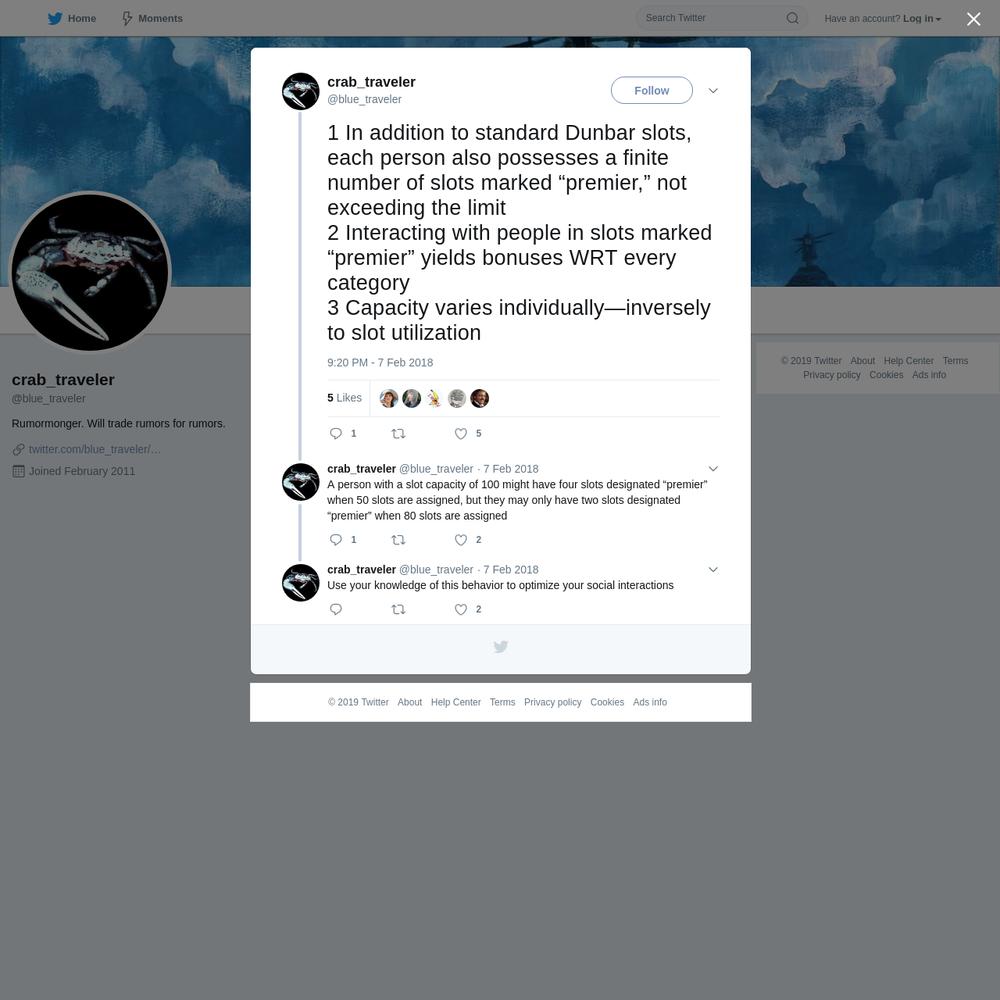Go to the Home tab

(x=72, y=18)
